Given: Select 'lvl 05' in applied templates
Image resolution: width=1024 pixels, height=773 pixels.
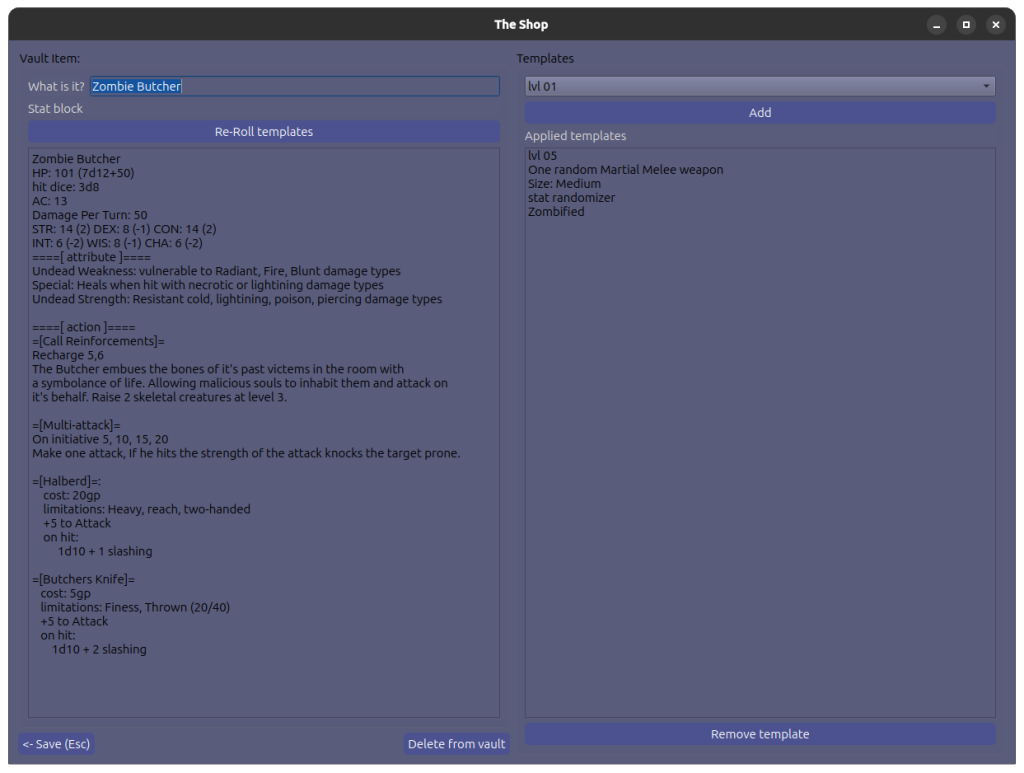Looking at the screenshot, I should pyautogui.click(x=543, y=156).
